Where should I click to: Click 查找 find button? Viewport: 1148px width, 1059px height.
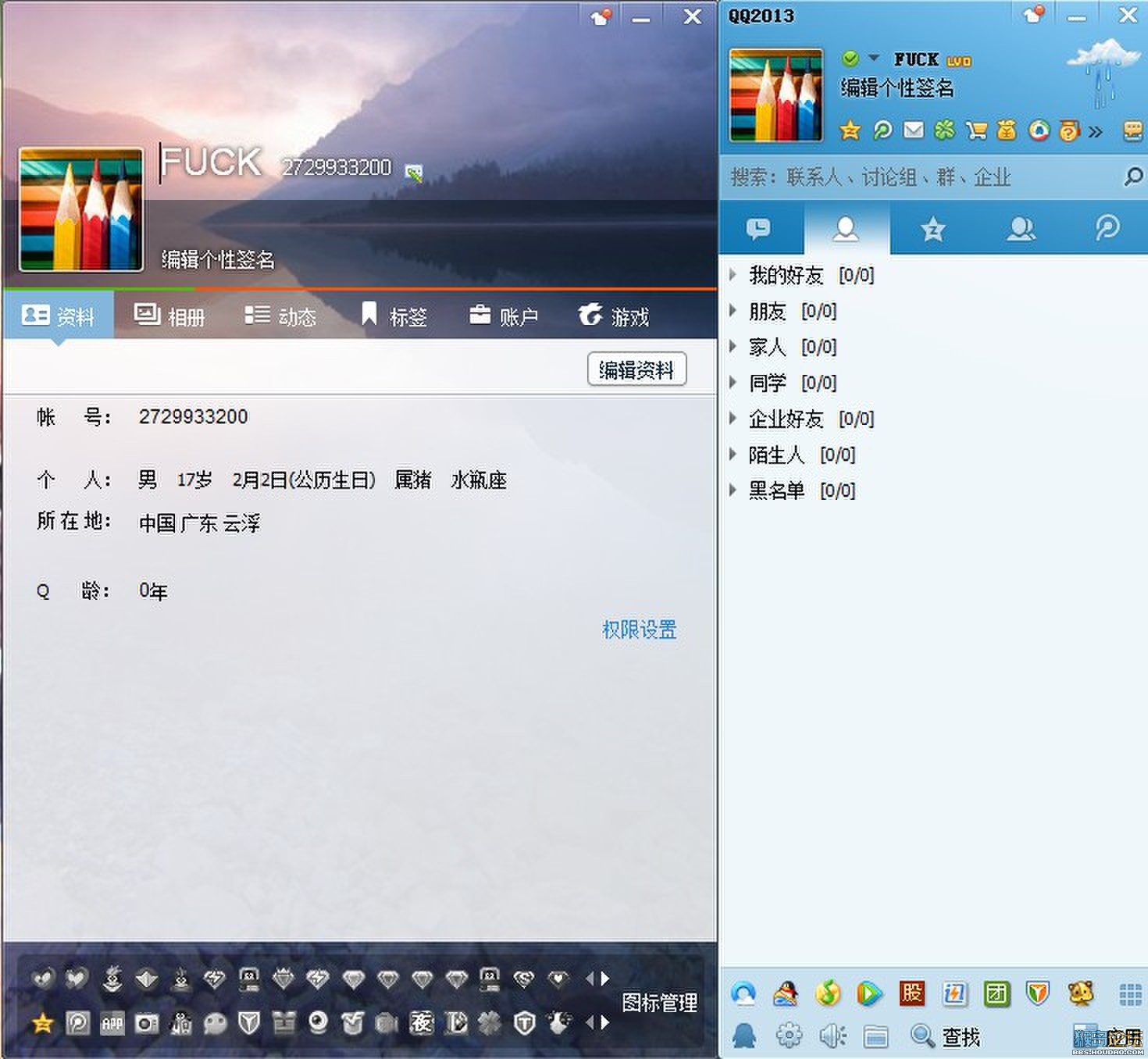[945, 1036]
